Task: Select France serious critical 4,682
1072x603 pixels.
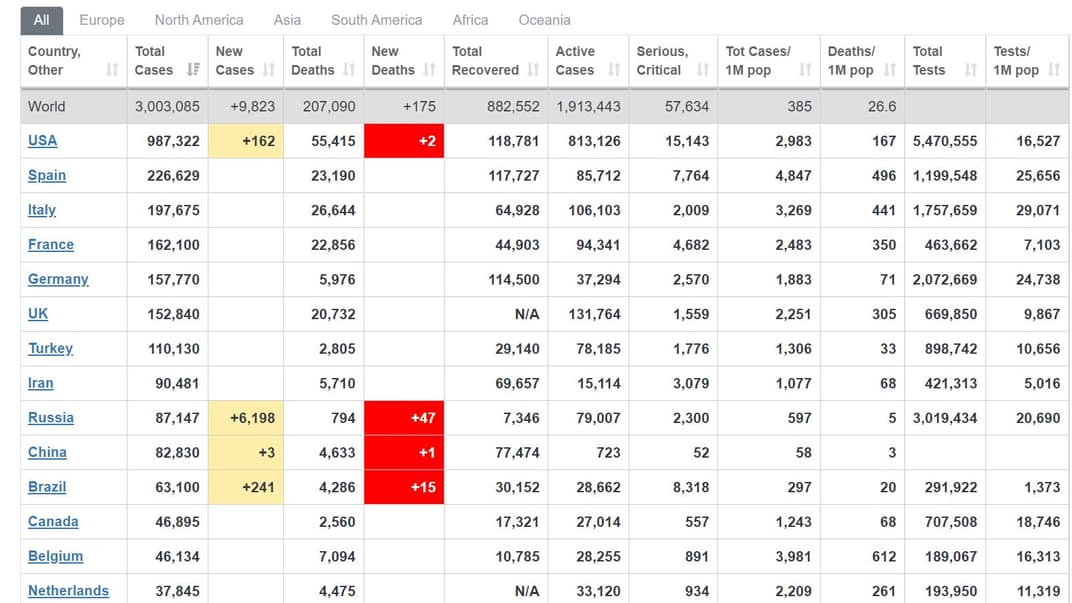Action: tap(691, 245)
